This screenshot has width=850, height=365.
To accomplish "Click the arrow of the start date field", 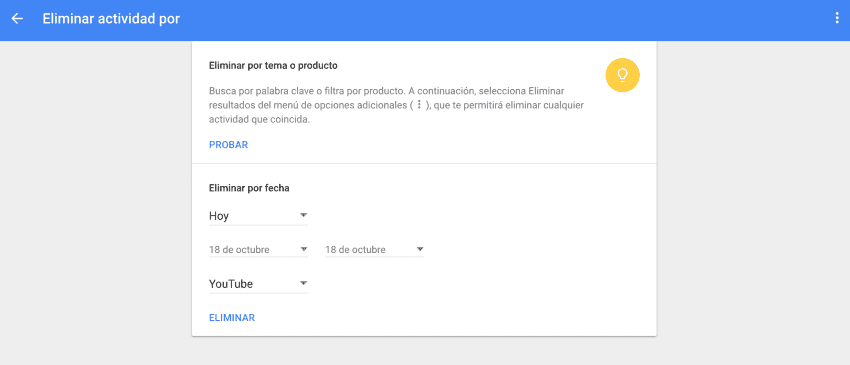I will 303,249.
